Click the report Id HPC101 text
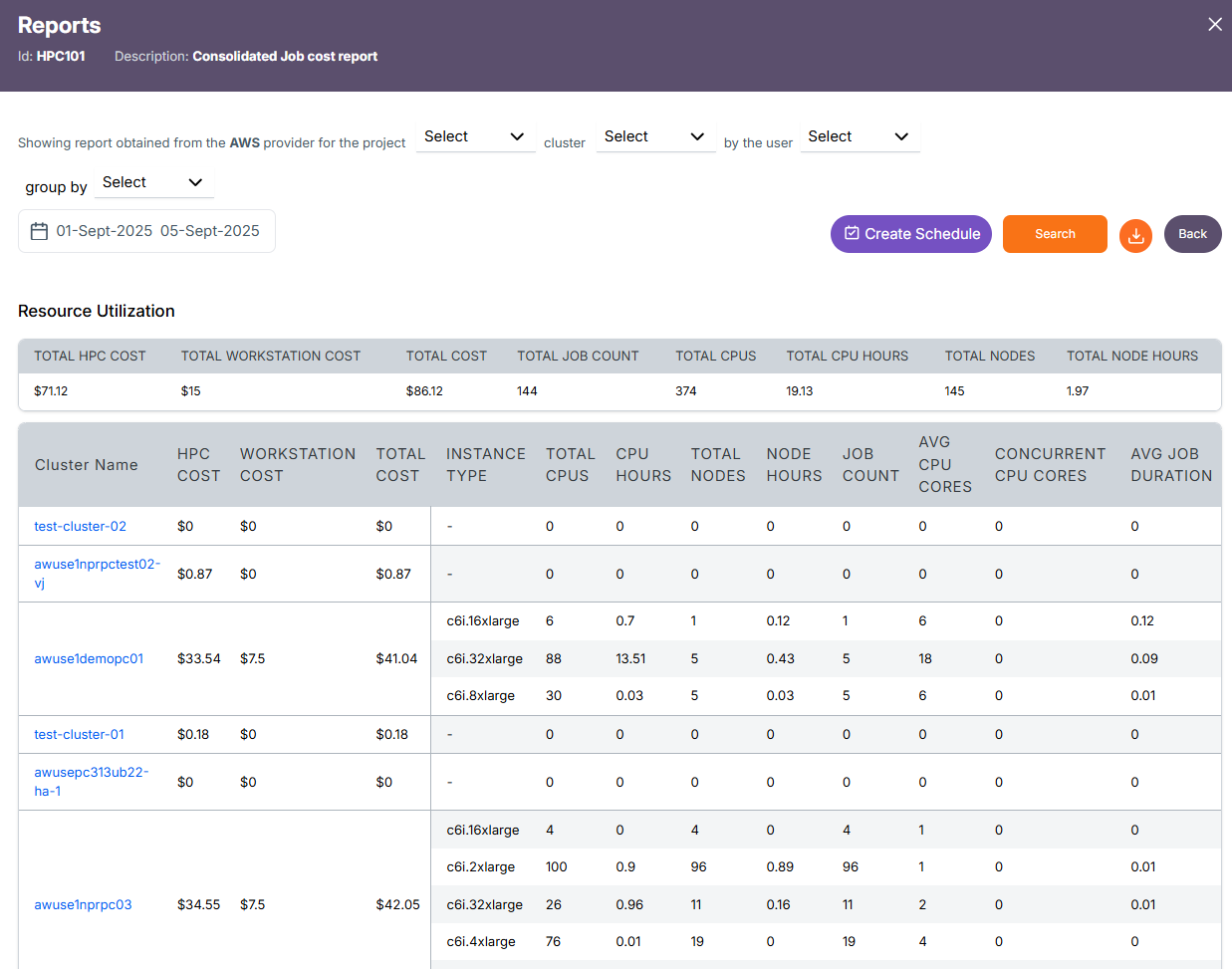Image resolution: width=1232 pixels, height=969 pixels. click(x=61, y=56)
